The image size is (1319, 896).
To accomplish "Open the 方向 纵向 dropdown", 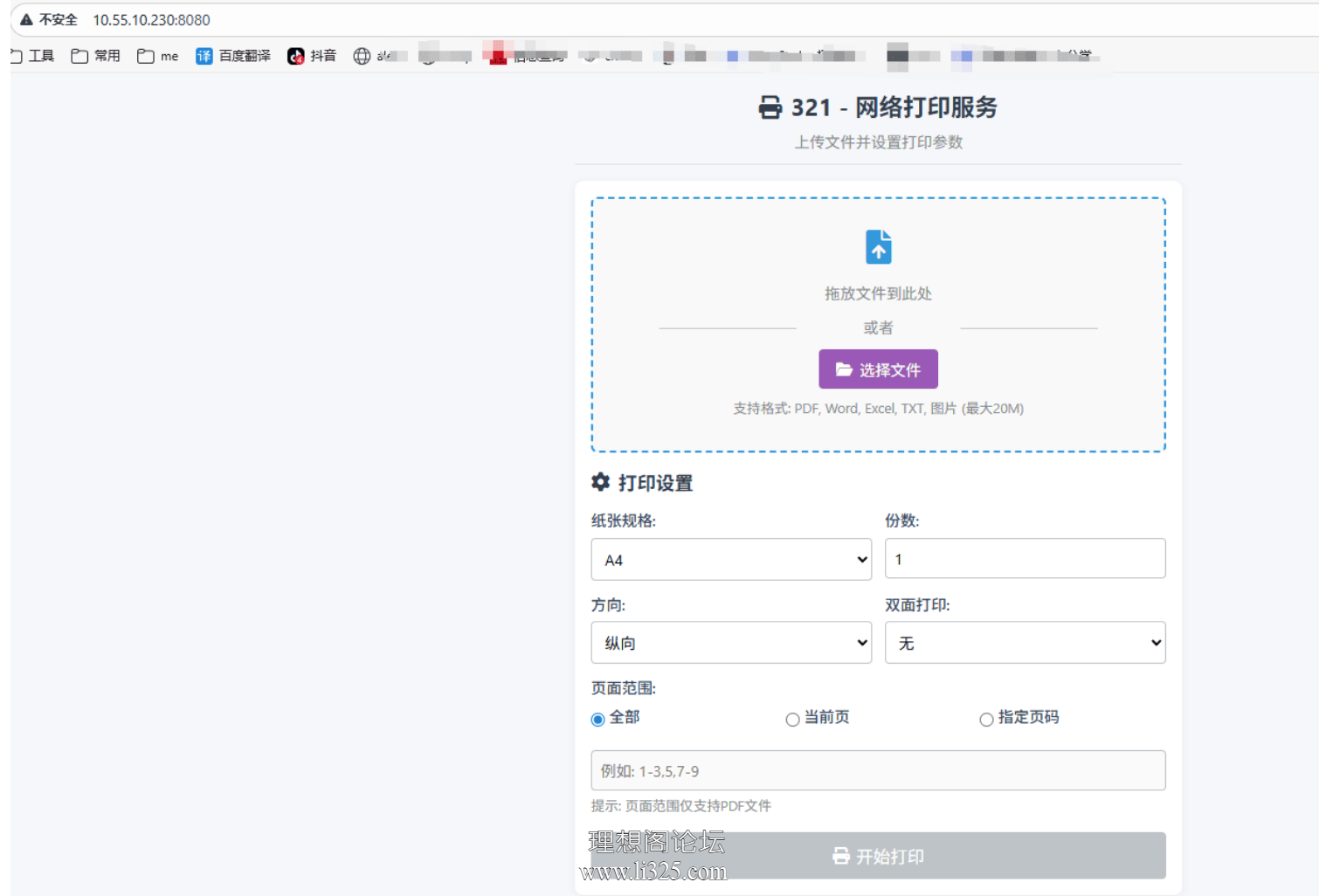I will 731,643.
